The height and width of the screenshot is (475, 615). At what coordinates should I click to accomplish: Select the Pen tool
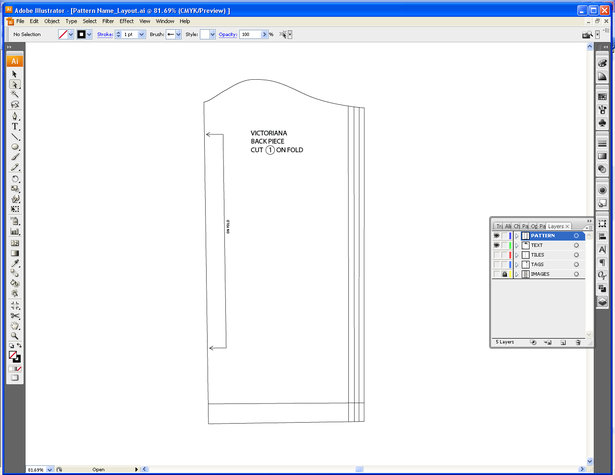click(15, 116)
